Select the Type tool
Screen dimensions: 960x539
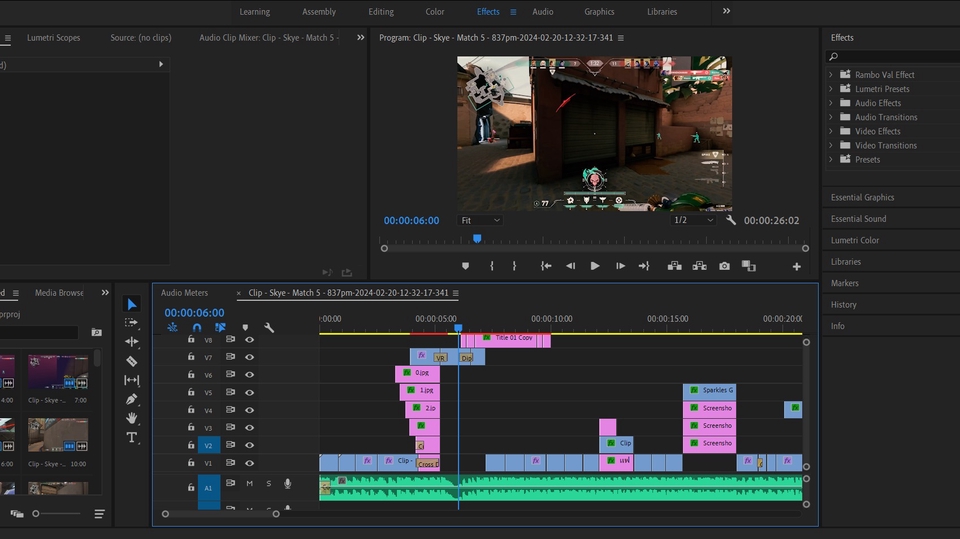pyautogui.click(x=132, y=437)
